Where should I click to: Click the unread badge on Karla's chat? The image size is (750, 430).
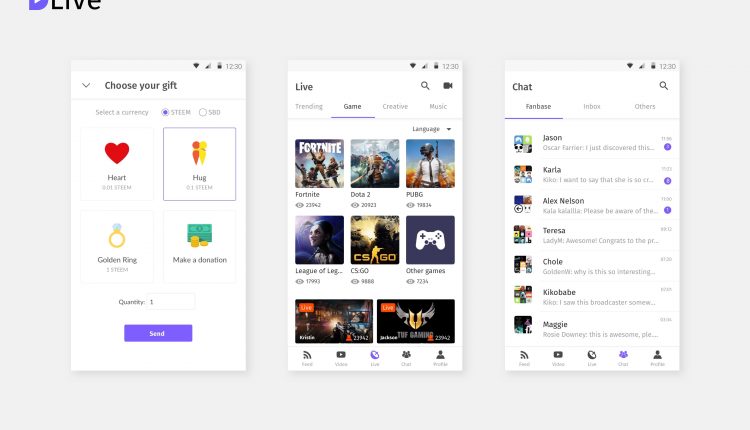(668, 181)
